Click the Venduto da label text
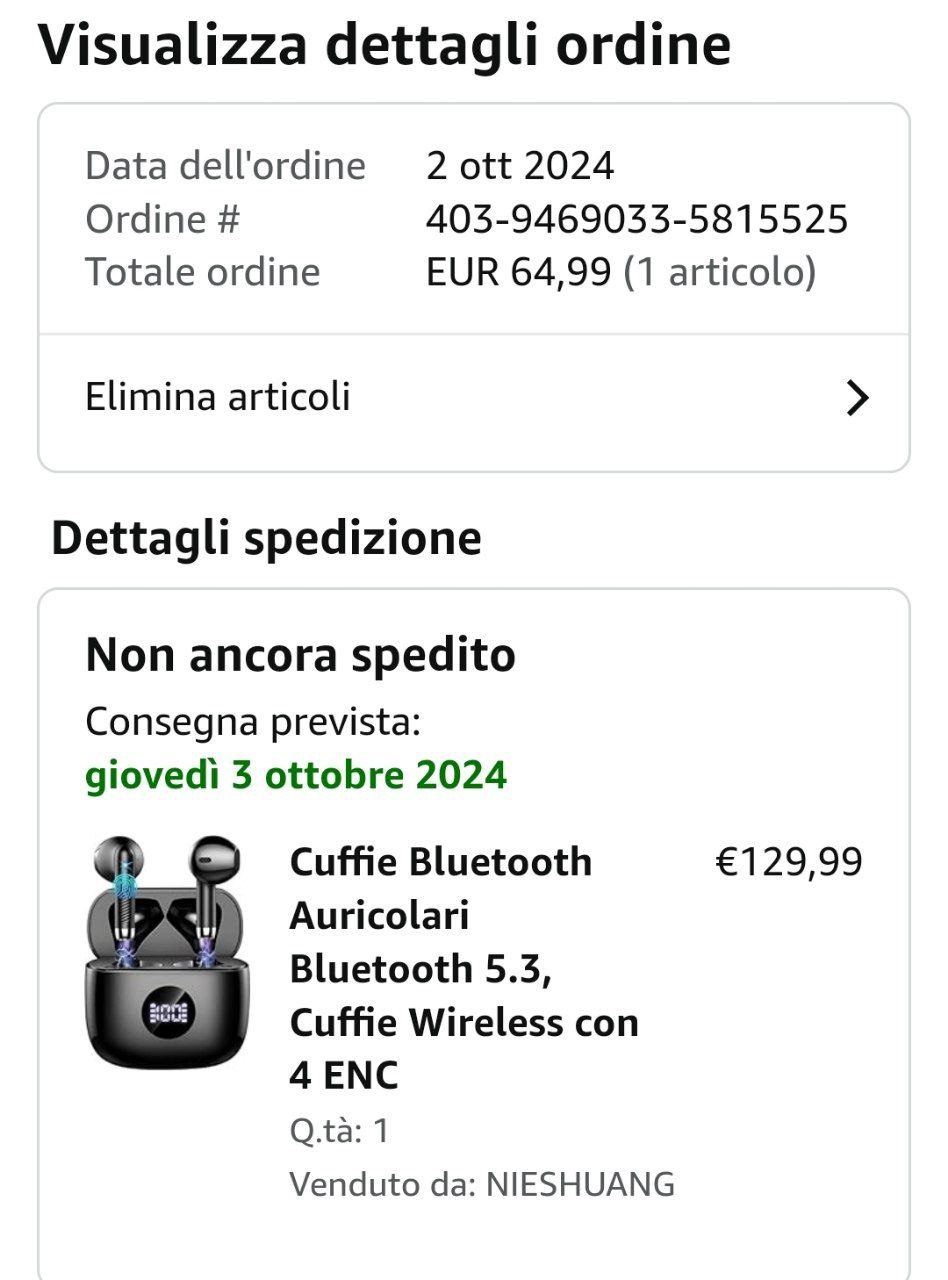 [382, 1185]
